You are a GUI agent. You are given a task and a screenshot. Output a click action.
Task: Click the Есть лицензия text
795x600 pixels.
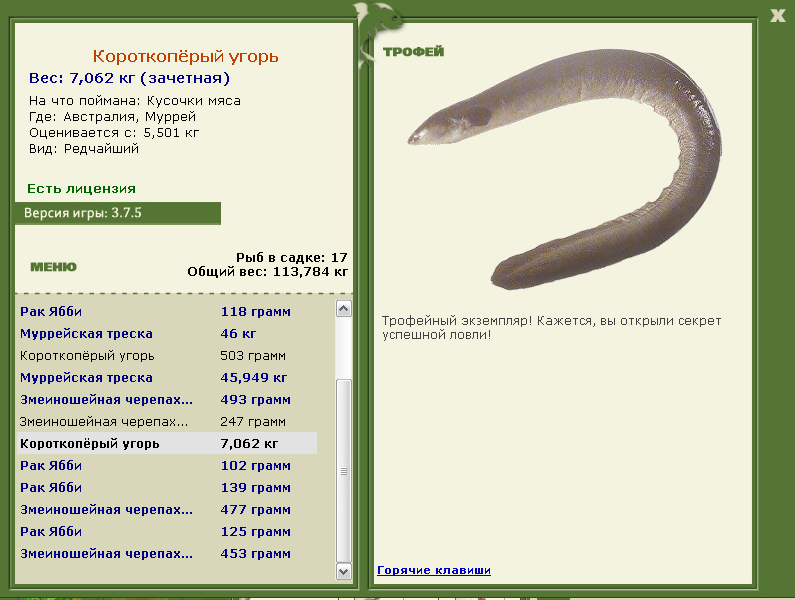click(81, 189)
